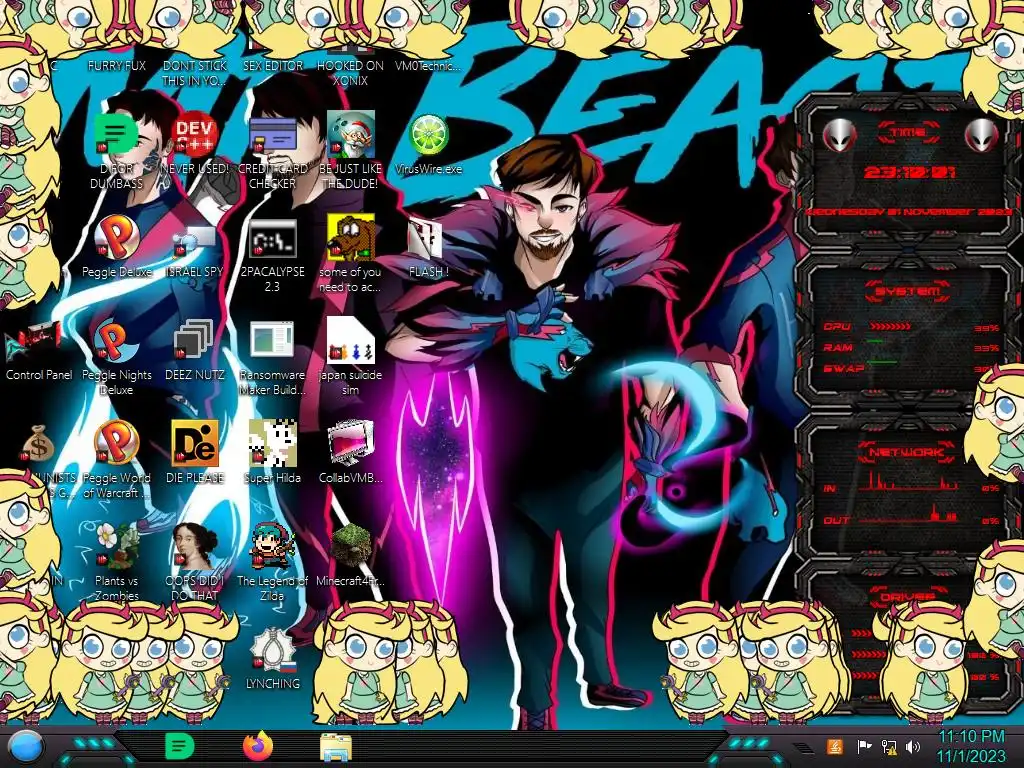Open the volume speaker tray icon
The width and height of the screenshot is (1024, 768).
(913, 747)
